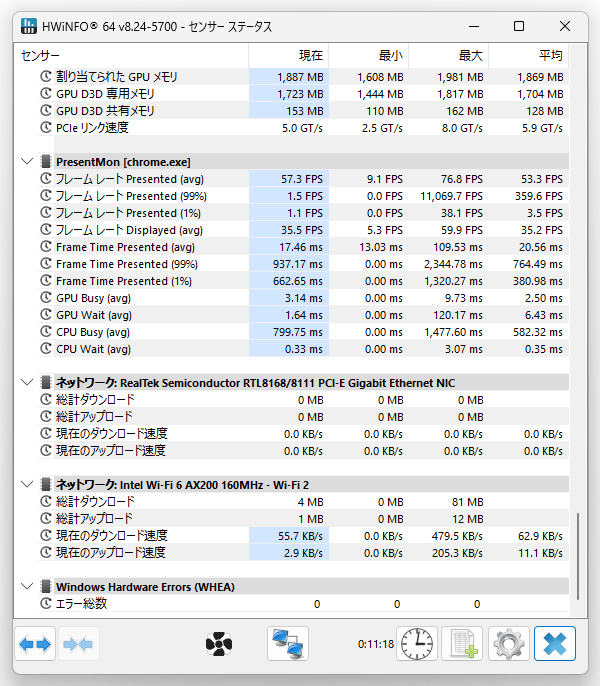Click the 120.17 ms GPU Wait maximum
The width and height of the screenshot is (600, 686).
458,315
